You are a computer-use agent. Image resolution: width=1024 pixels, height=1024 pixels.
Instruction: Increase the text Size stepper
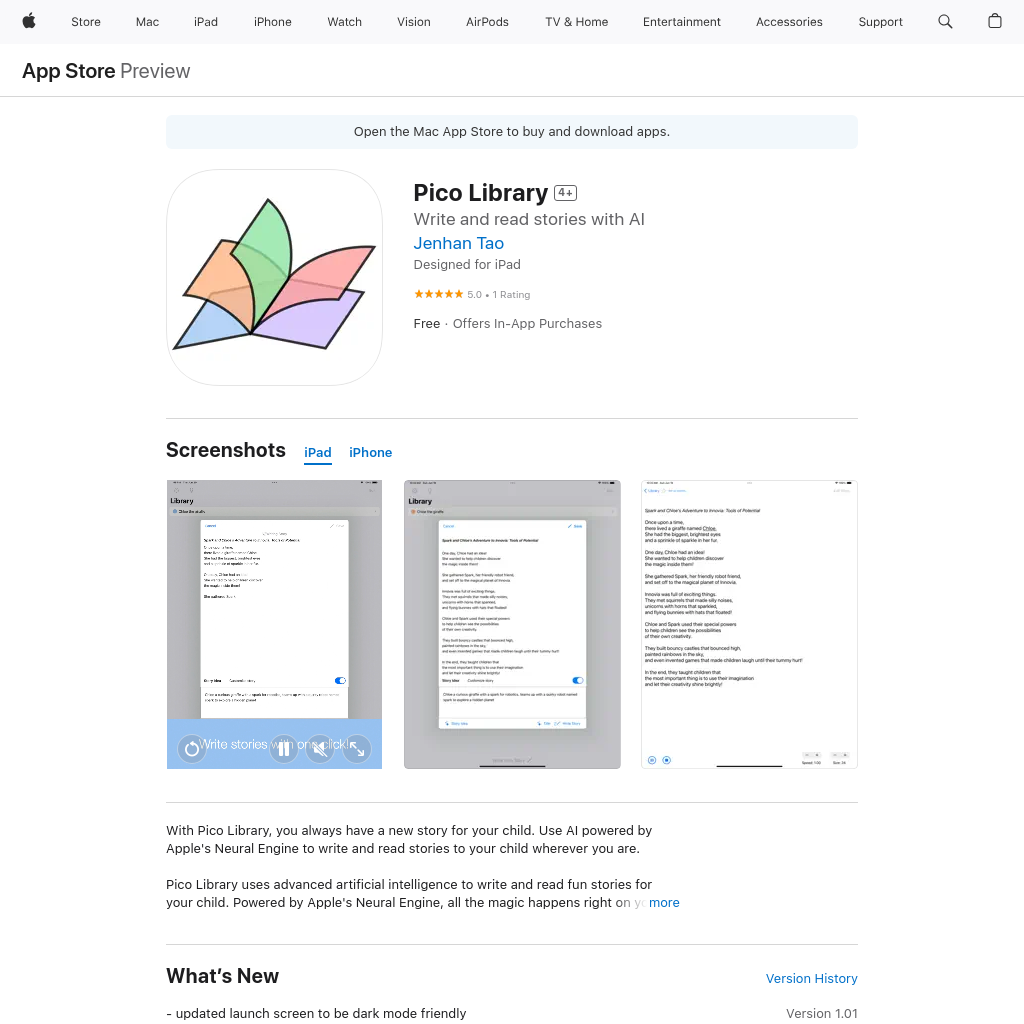[845, 755]
